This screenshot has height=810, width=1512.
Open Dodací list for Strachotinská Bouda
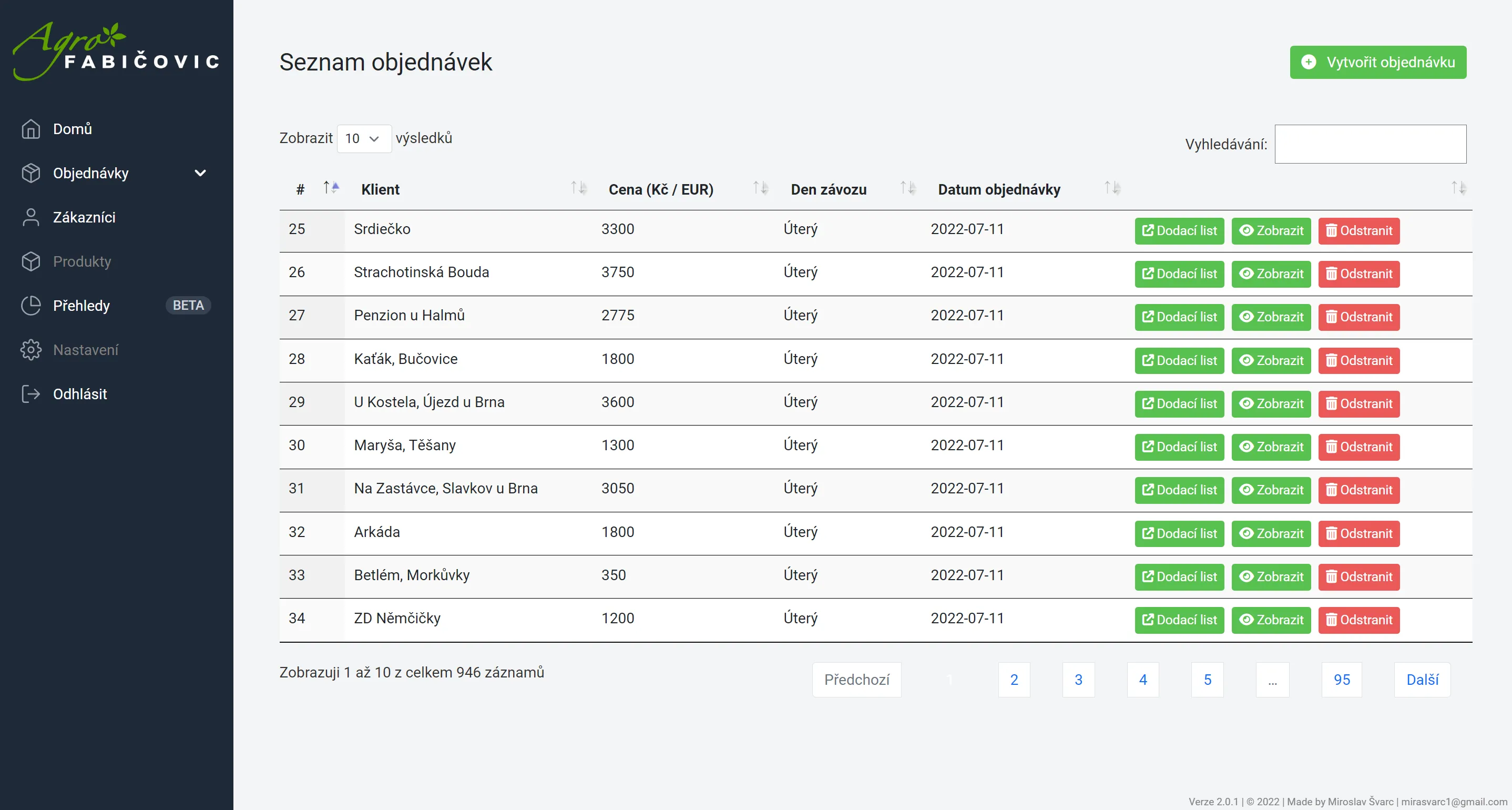click(1179, 274)
